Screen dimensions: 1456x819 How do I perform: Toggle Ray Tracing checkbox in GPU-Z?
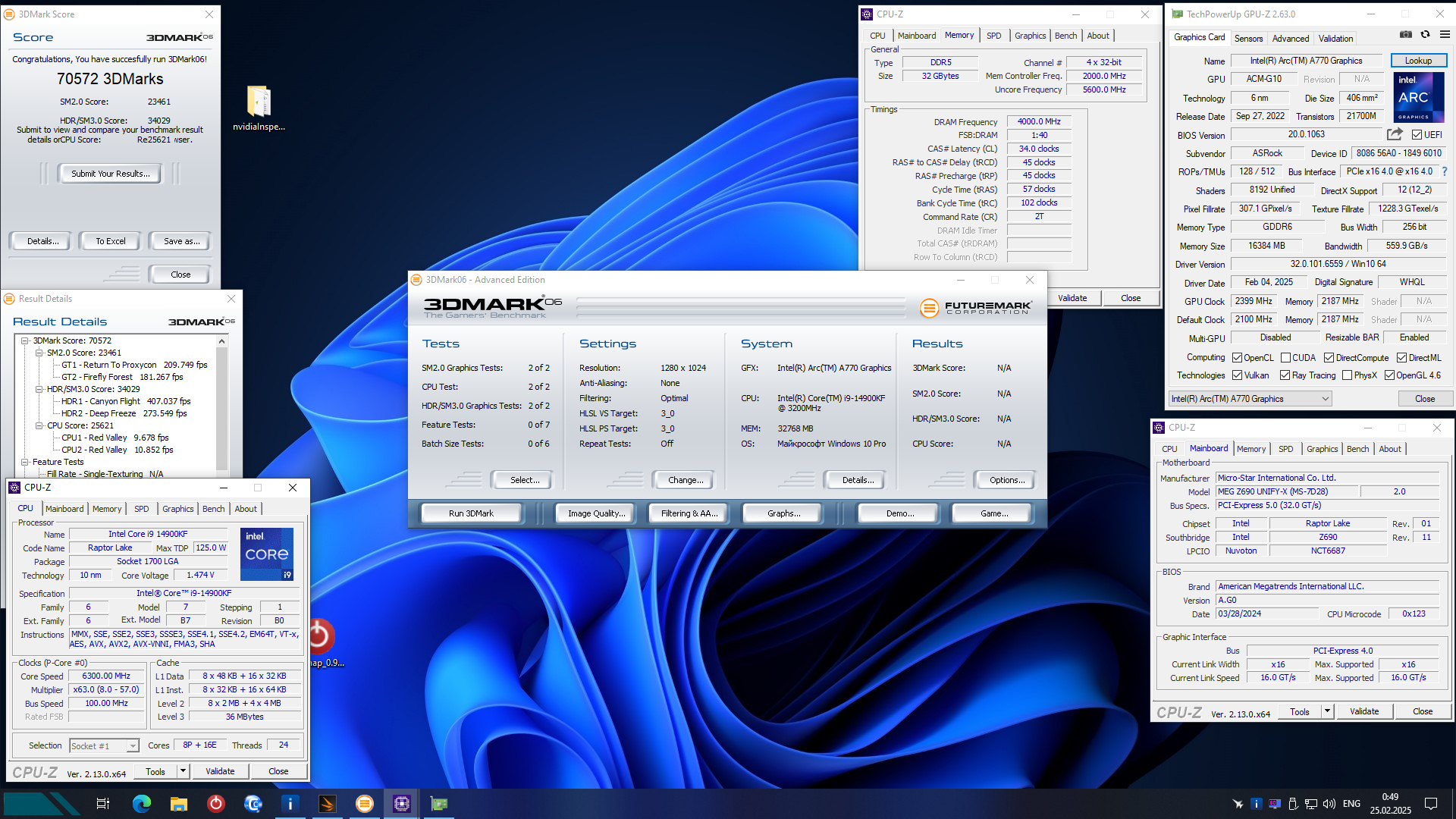(x=1285, y=375)
